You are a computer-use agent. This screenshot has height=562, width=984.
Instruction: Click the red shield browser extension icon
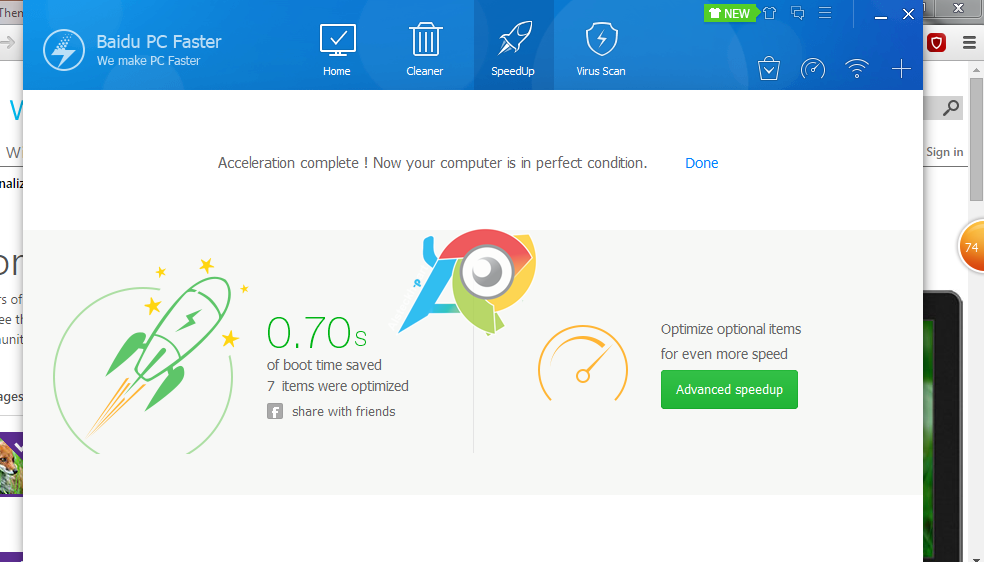(x=936, y=43)
